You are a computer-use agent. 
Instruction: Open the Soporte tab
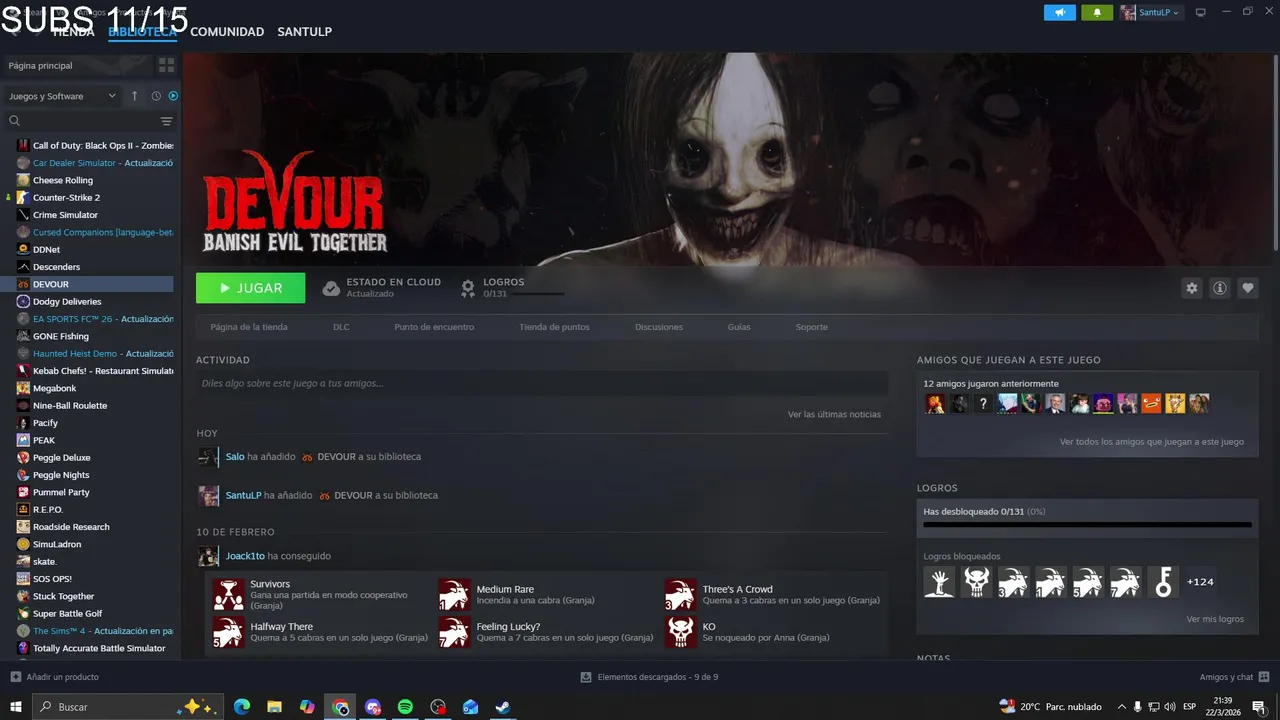pos(812,327)
